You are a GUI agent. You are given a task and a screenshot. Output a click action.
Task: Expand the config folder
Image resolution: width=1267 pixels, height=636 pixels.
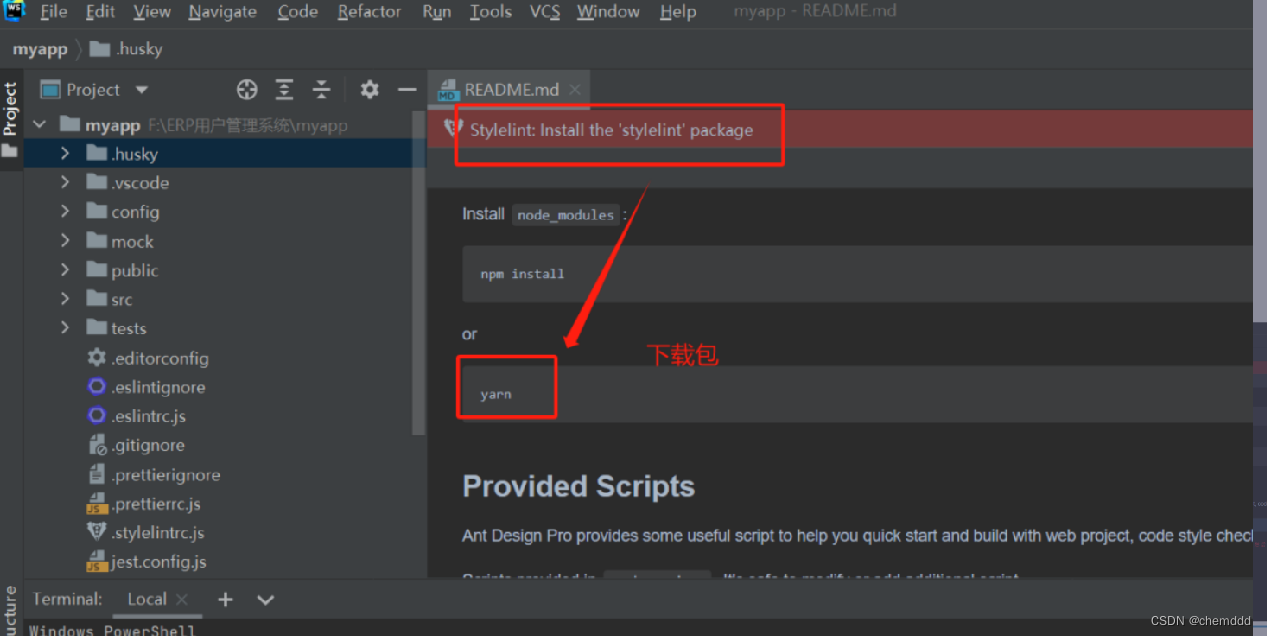[x=65, y=212]
